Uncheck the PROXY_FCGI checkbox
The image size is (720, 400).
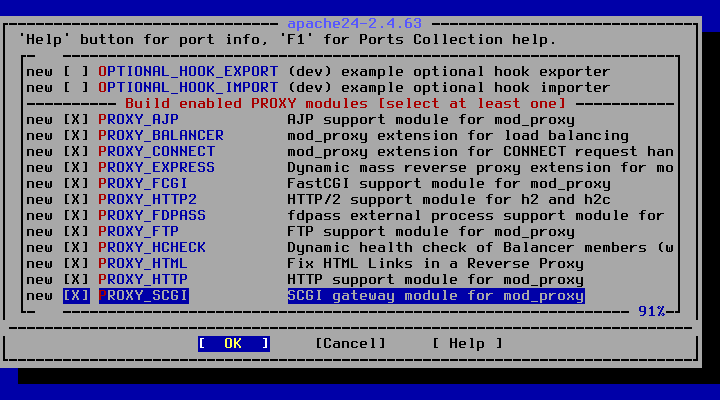(76, 184)
